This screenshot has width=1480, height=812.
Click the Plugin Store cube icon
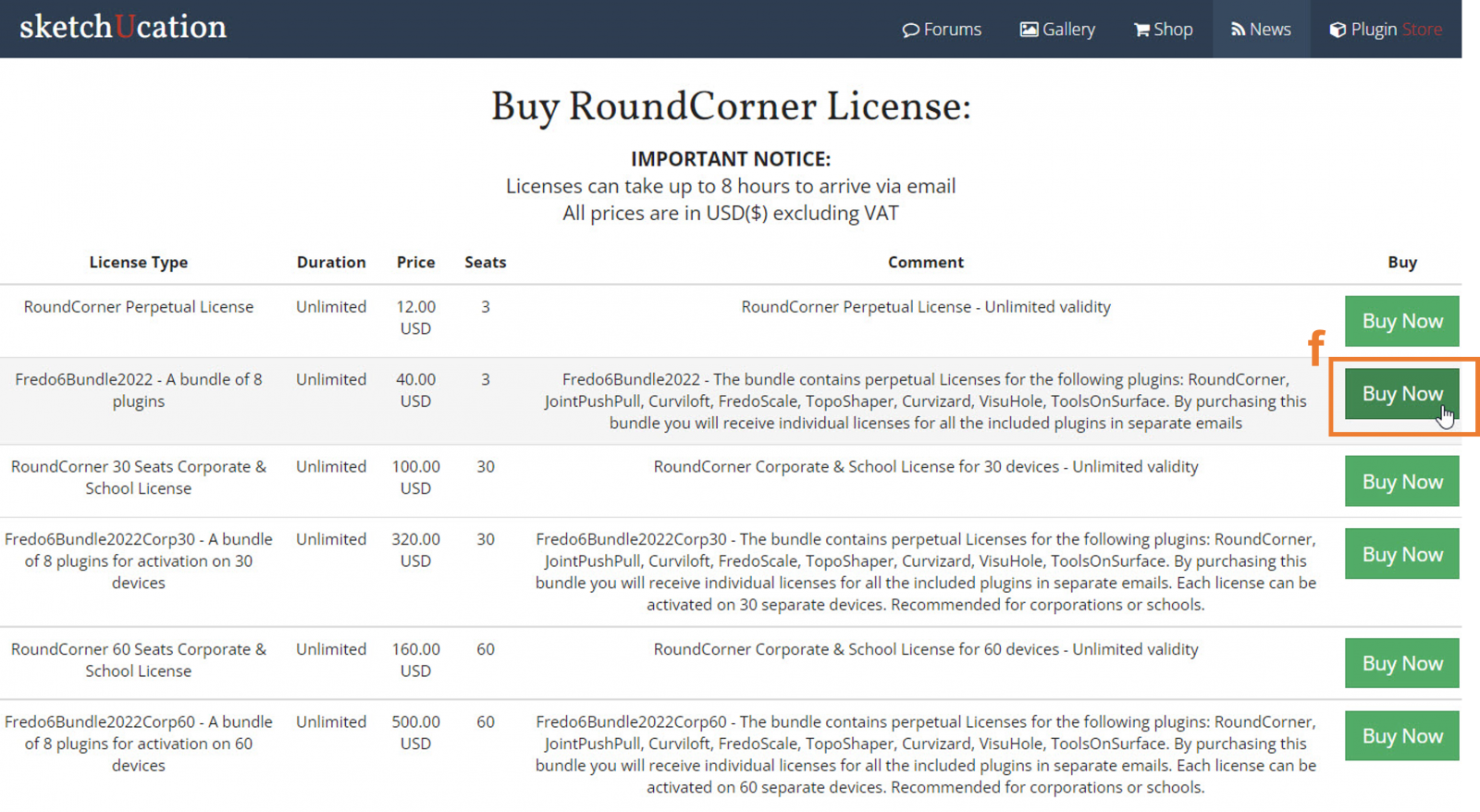click(x=1338, y=30)
